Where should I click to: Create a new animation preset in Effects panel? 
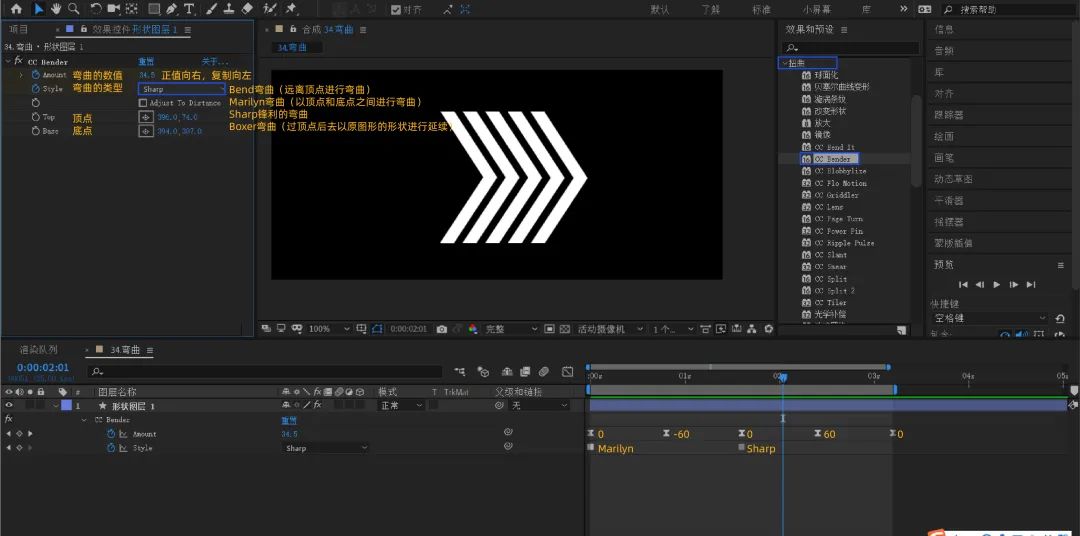[x=901, y=331]
